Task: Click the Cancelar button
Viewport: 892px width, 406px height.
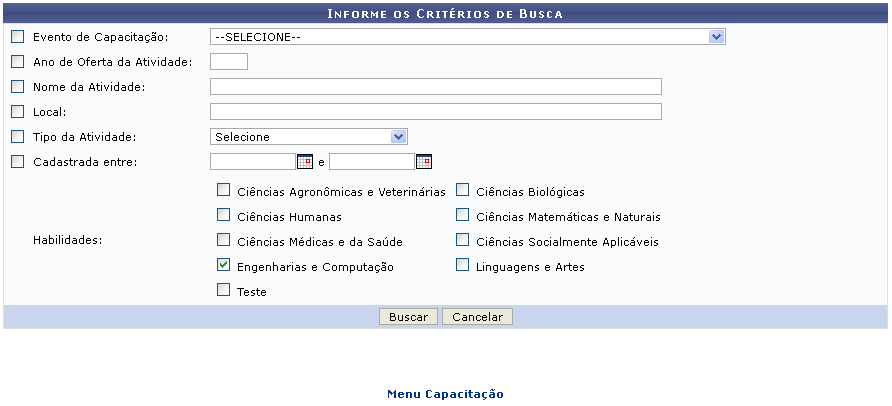Action: point(477,317)
